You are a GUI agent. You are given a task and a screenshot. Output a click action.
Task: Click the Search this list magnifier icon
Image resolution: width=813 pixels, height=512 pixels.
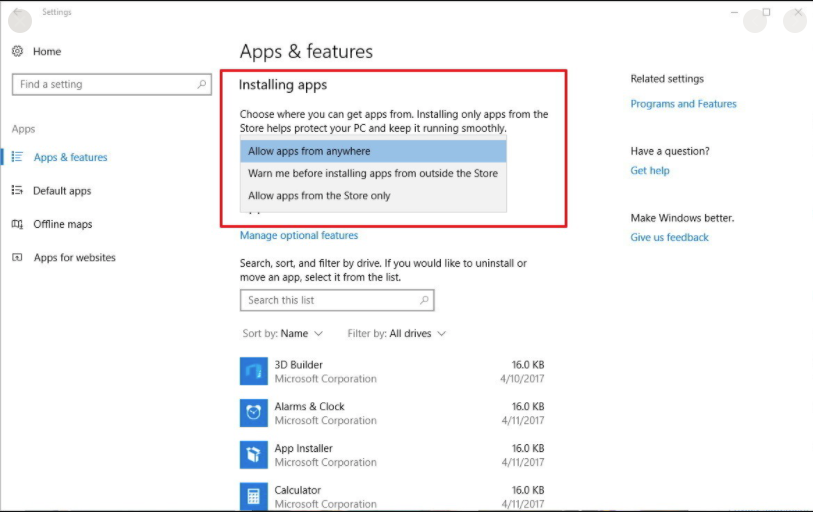[x=424, y=300]
